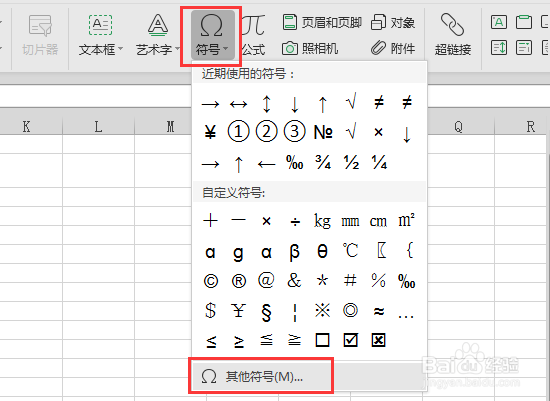Insert the β beta symbol
550x401 pixels.
[295, 252]
